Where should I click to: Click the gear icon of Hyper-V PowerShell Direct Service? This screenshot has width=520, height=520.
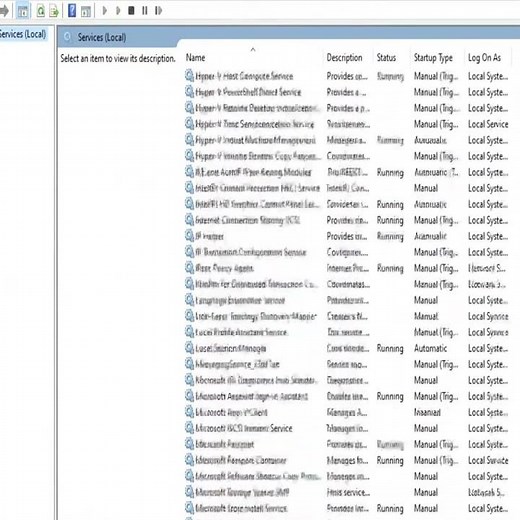point(189,92)
